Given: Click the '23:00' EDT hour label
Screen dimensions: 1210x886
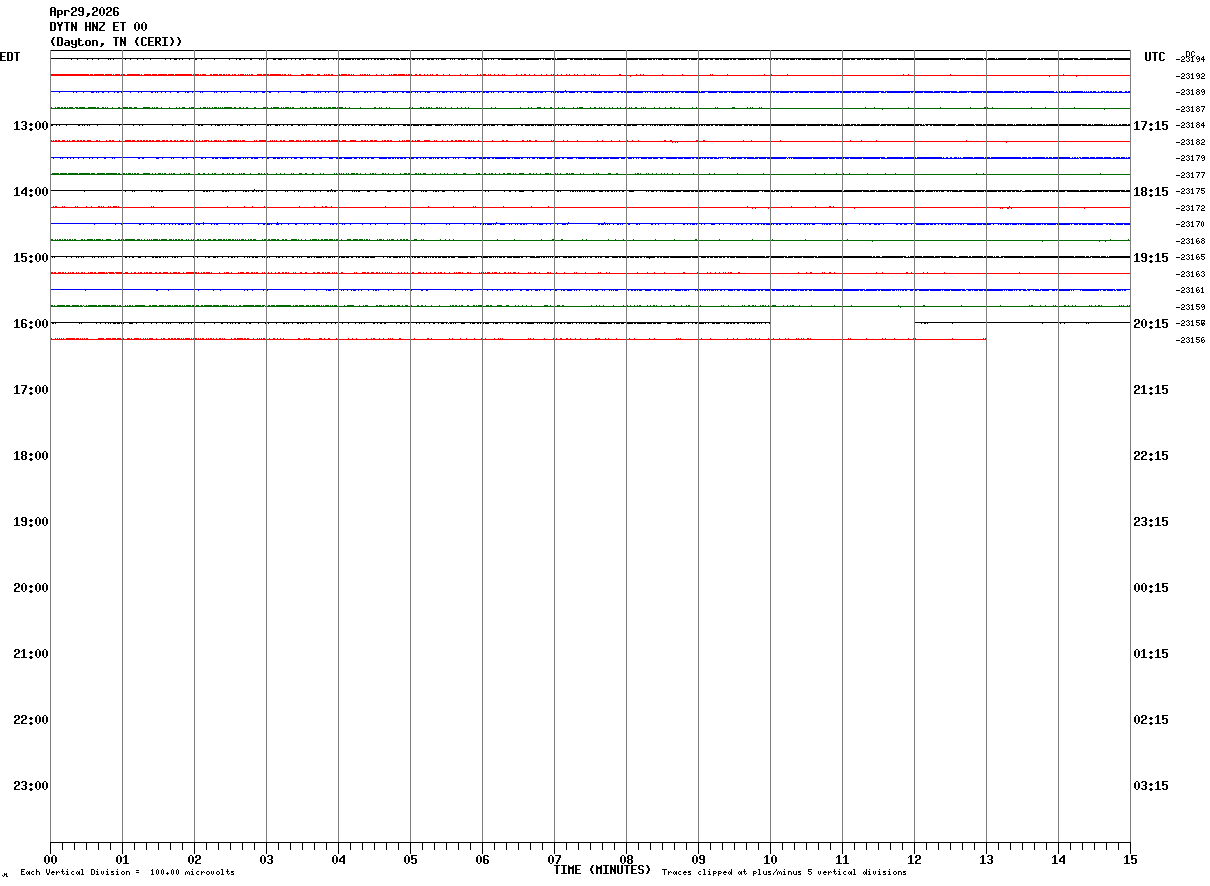Looking at the screenshot, I should (31, 785).
